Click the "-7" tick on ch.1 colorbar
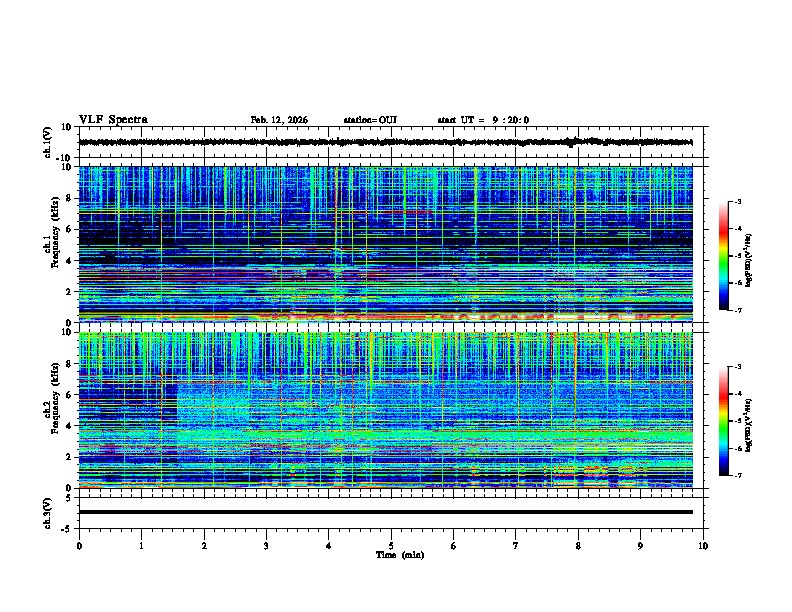 737,311
